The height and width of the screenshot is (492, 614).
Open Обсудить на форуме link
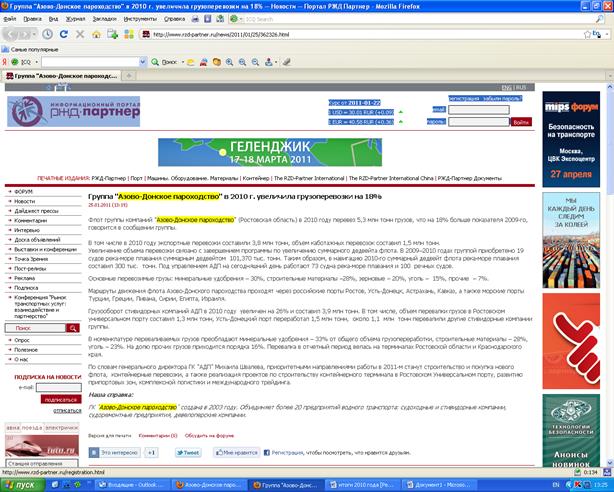pos(209,435)
